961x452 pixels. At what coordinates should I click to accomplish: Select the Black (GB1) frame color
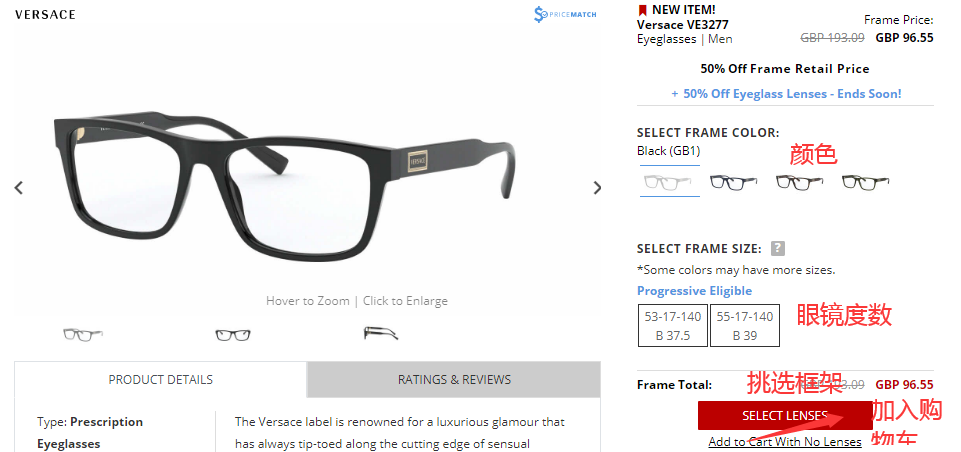[x=669, y=182]
